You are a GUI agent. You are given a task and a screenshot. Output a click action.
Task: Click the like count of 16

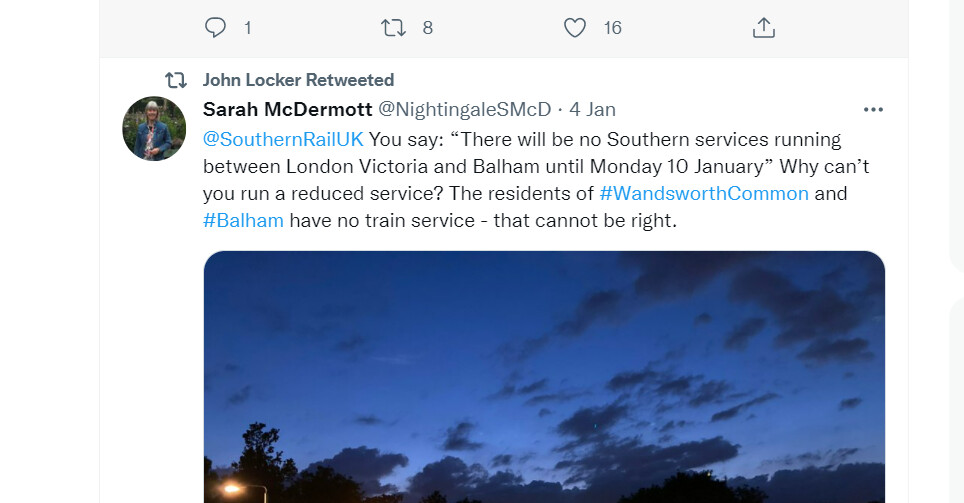click(612, 28)
